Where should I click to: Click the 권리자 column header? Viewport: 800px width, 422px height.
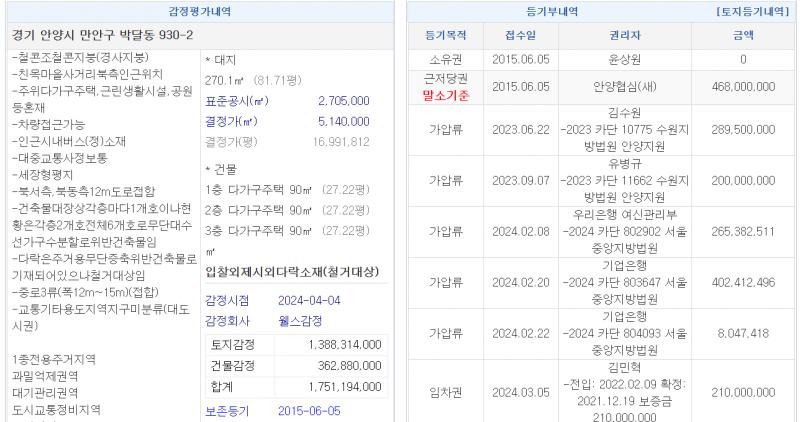[624, 35]
